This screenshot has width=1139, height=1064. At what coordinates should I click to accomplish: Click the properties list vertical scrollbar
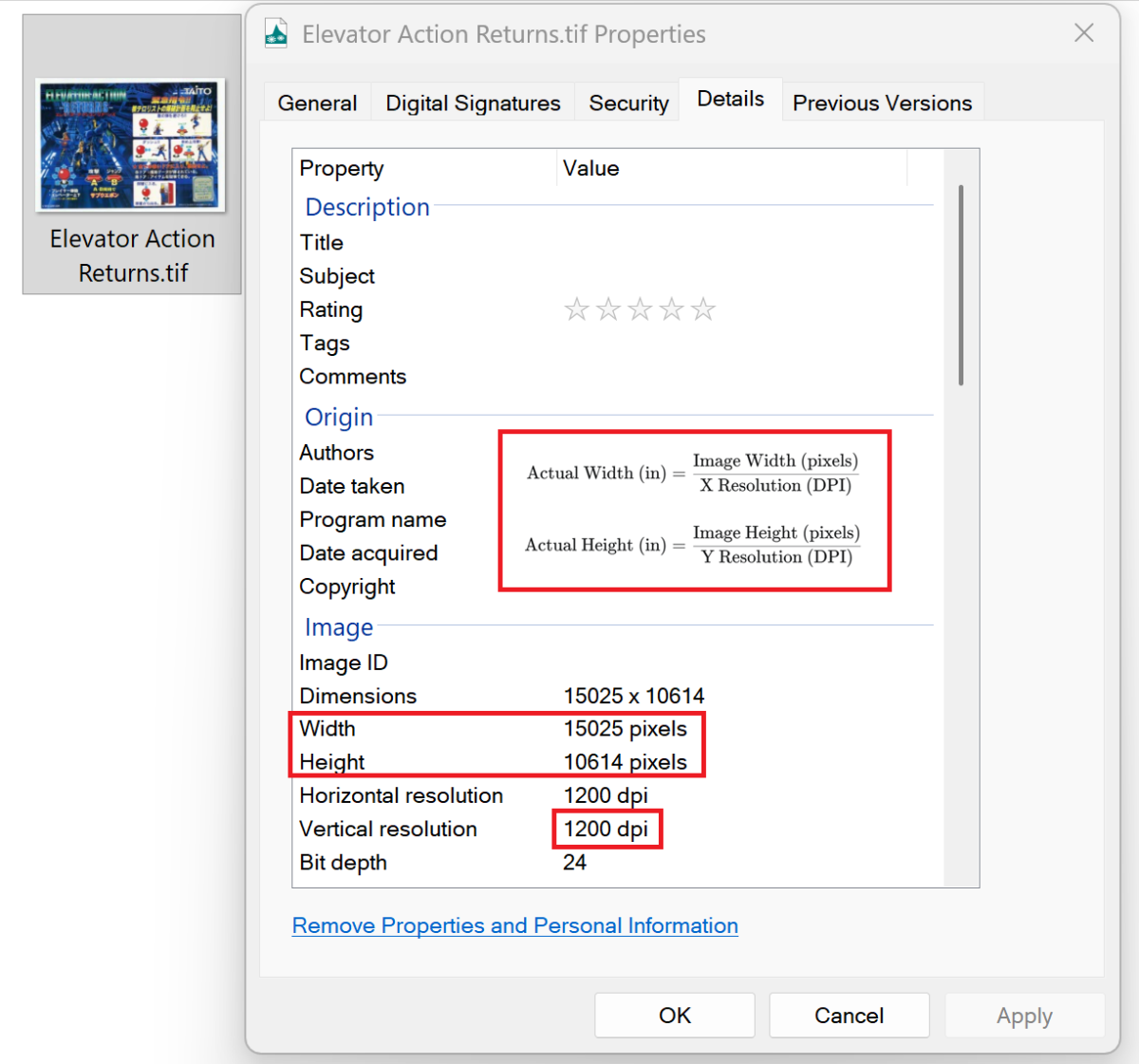pyautogui.click(x=961, y=285)
